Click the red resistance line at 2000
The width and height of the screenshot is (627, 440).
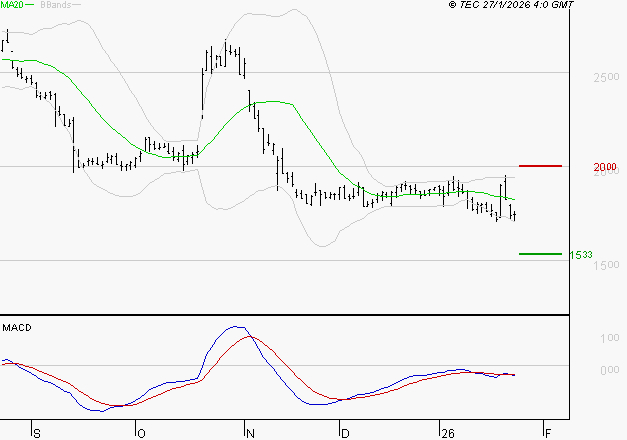point(540,166)
